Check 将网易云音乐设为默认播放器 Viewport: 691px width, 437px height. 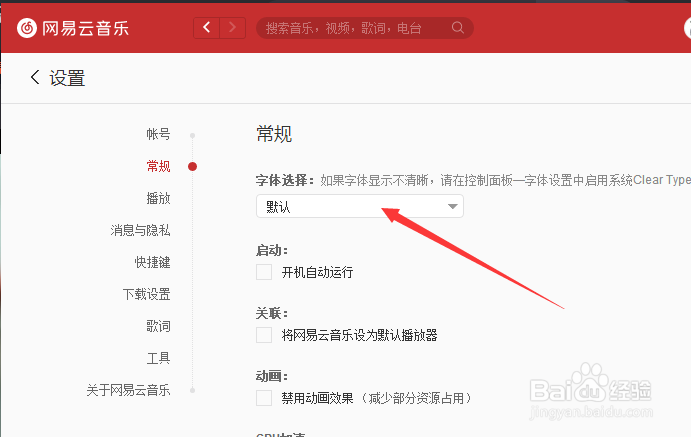pyautogui.click(x=264, y=335)
